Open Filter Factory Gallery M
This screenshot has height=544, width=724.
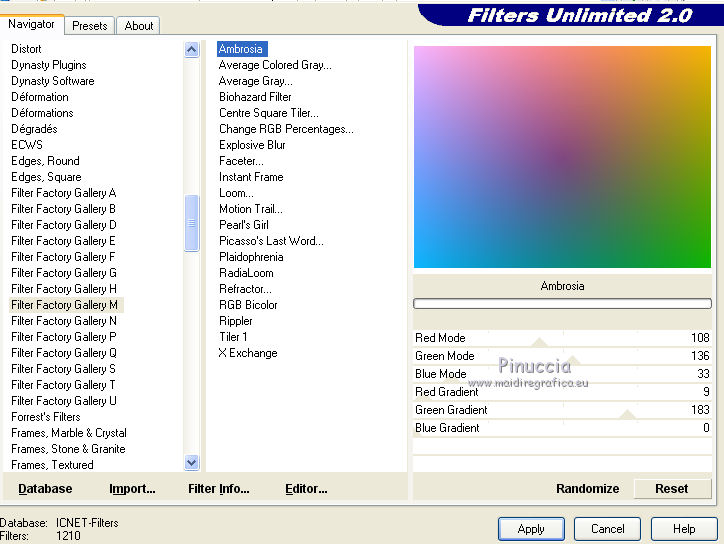[65, 305]
